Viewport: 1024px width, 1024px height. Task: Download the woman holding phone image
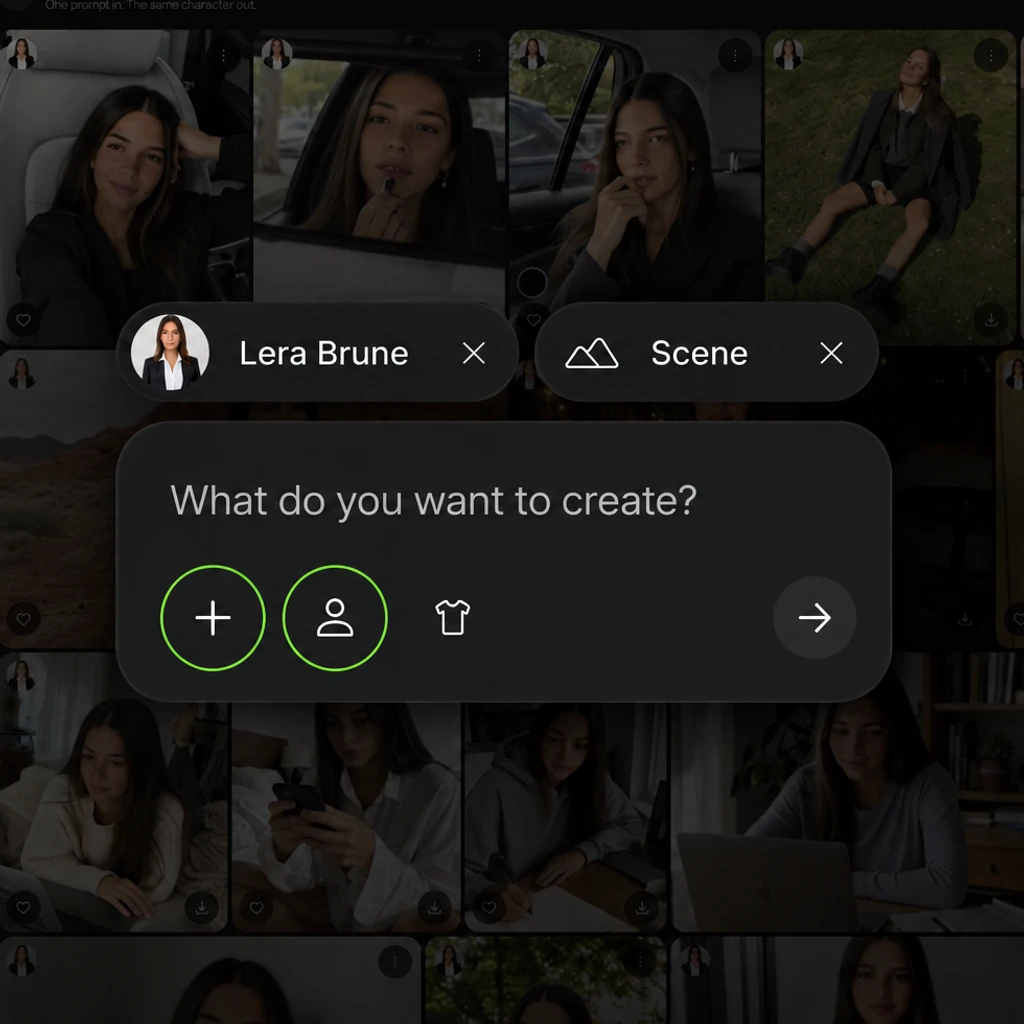click(434, 907)
